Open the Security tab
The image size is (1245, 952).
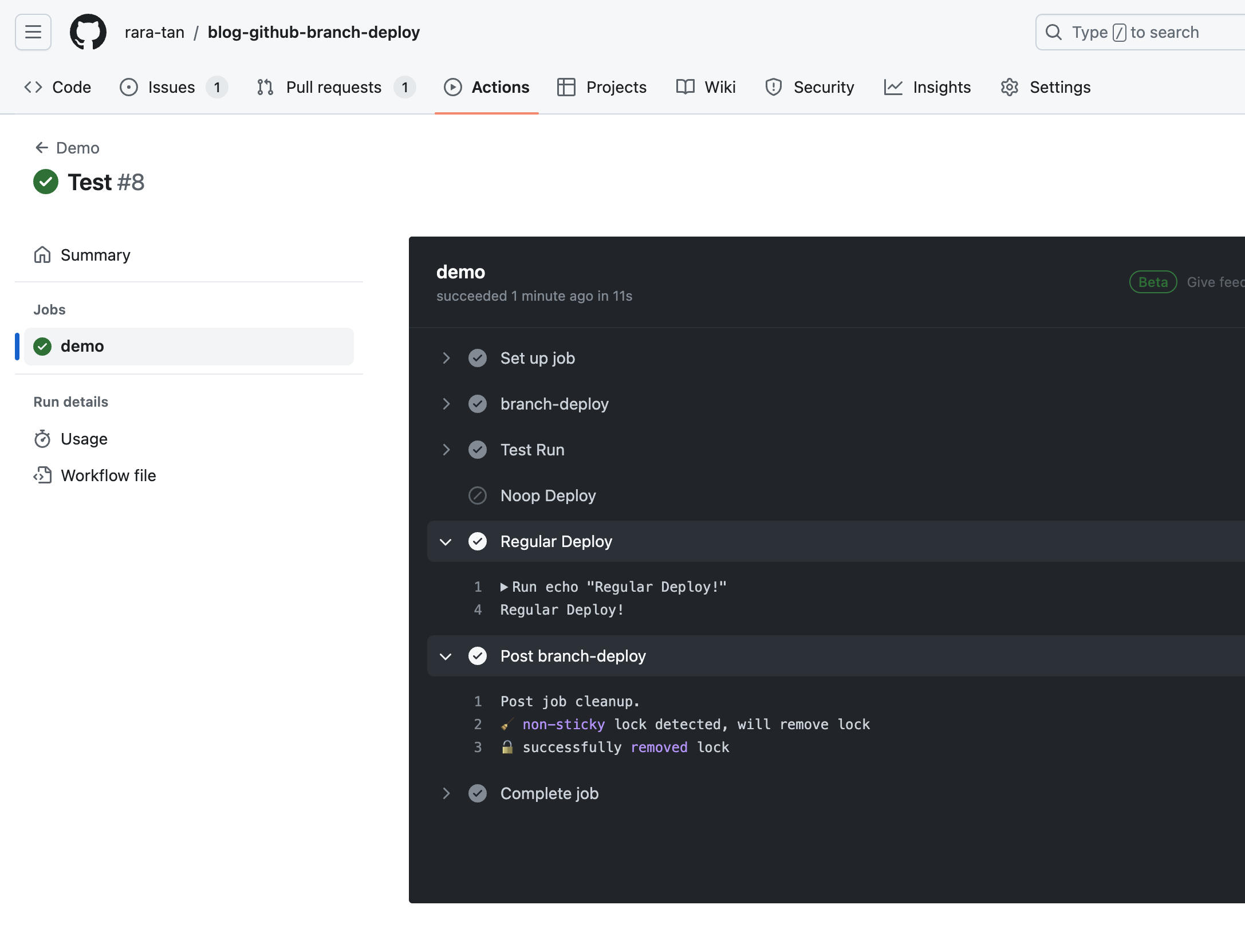pos(810,87)
